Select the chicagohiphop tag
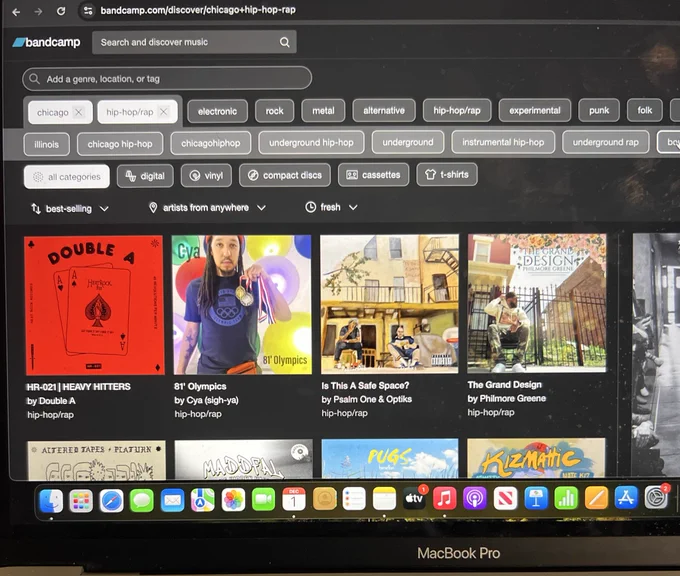This screenshot has height=576, width=680. [211, 143]
